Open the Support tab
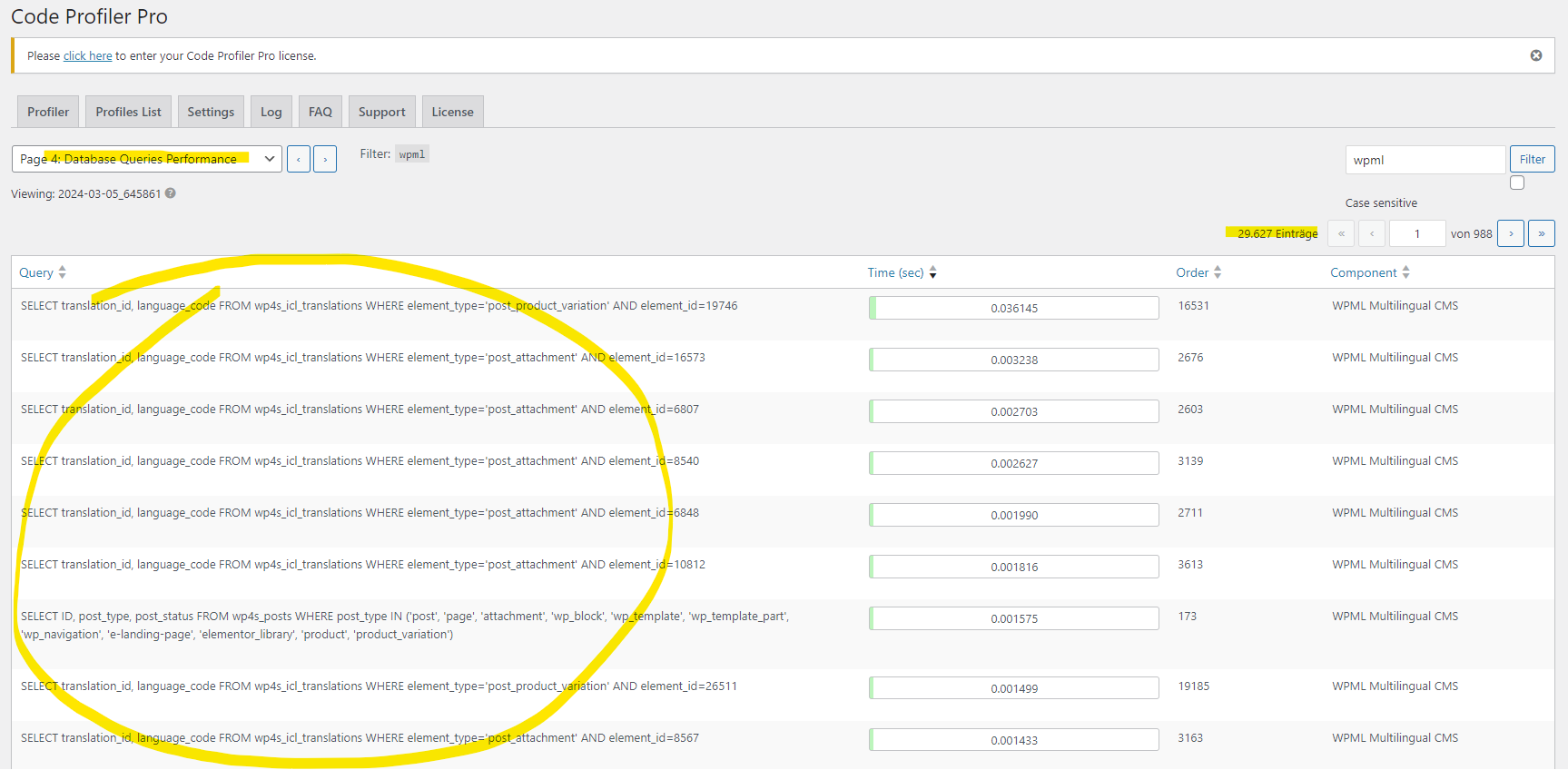1568x770 pixels. 382,112
